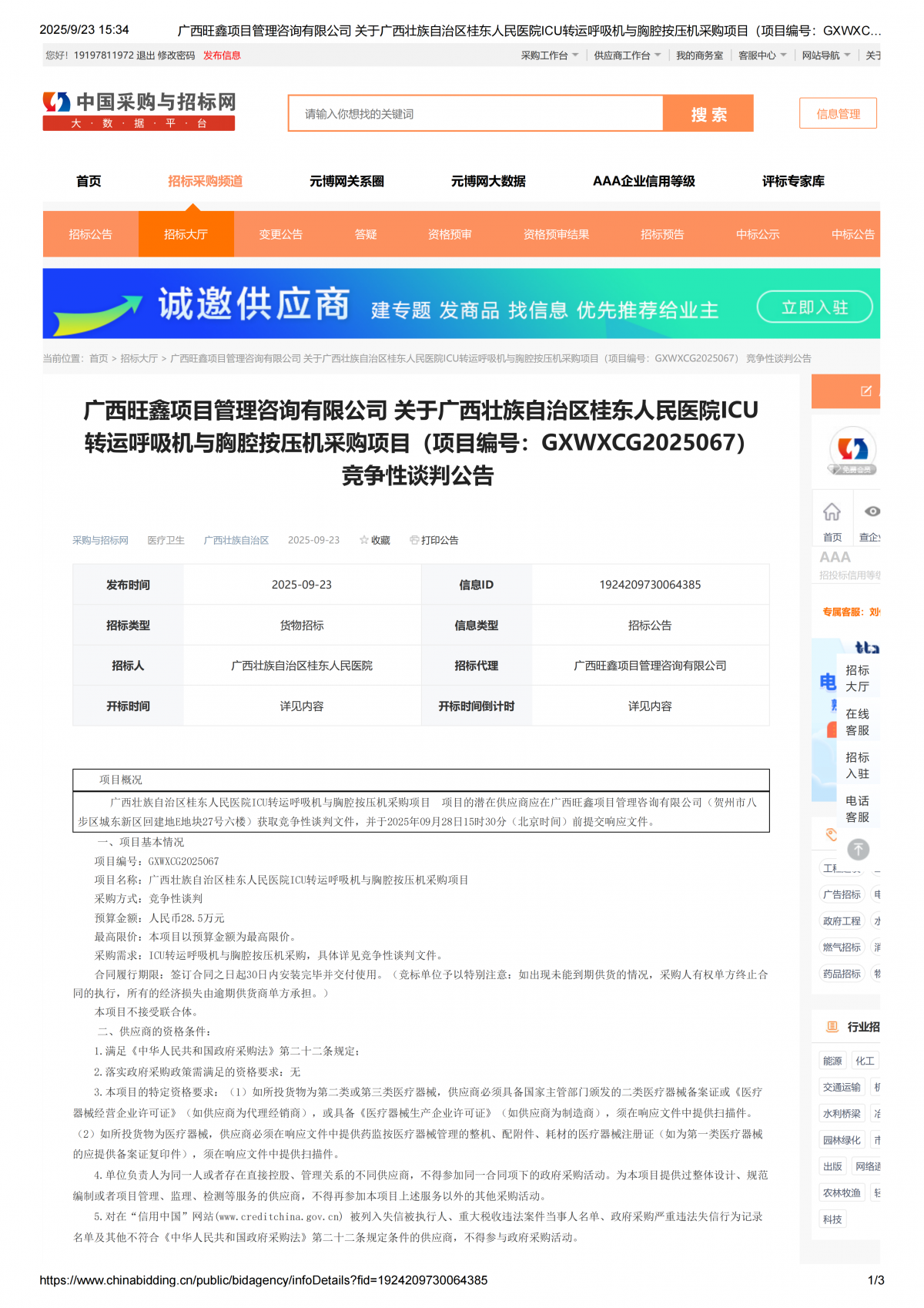This screenshot has height=1308, width=924.
Task: Click the 中国采购与招标网 site logo
Action: [x=139, y=111]
